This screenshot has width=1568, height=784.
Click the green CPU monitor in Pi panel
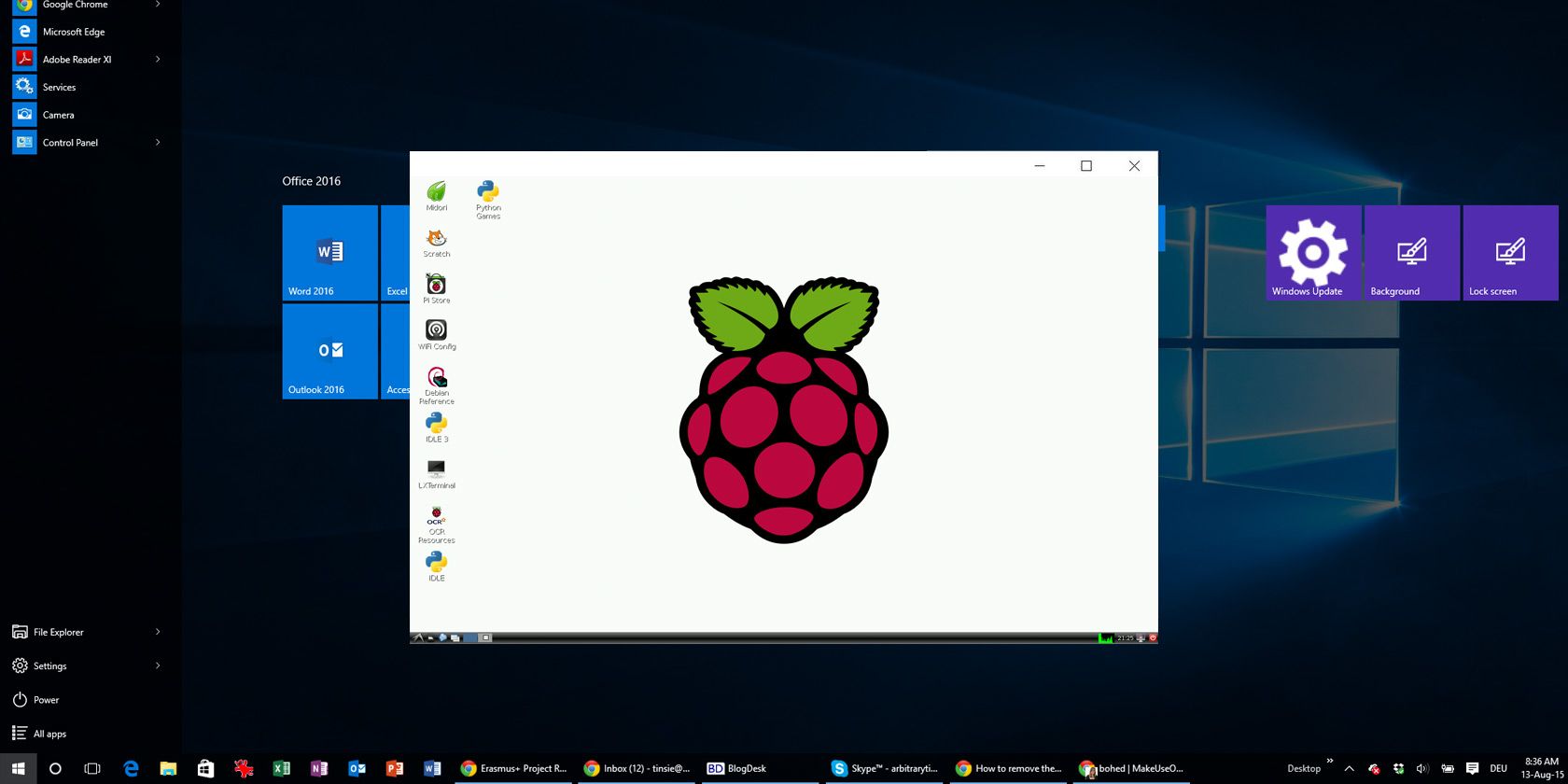[x=1106, y=638]
